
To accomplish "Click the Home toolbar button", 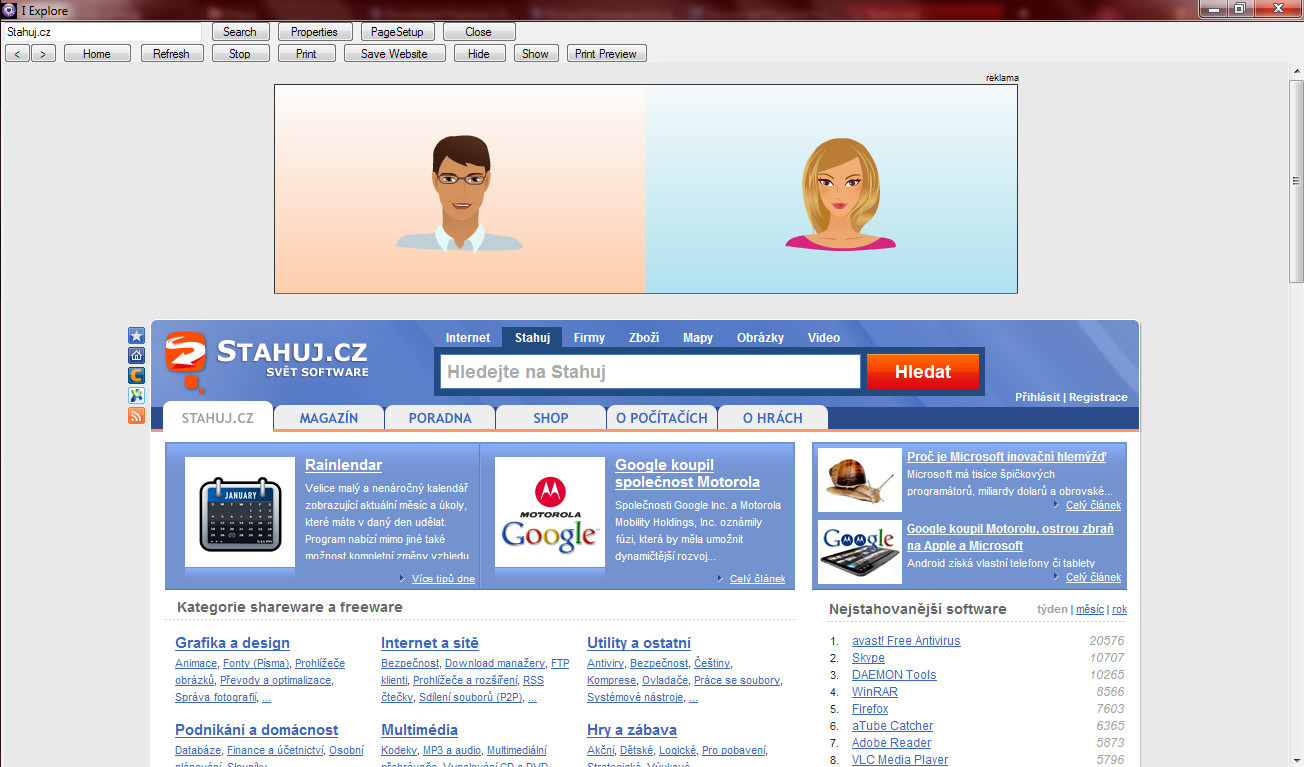I will coord(97,54).
